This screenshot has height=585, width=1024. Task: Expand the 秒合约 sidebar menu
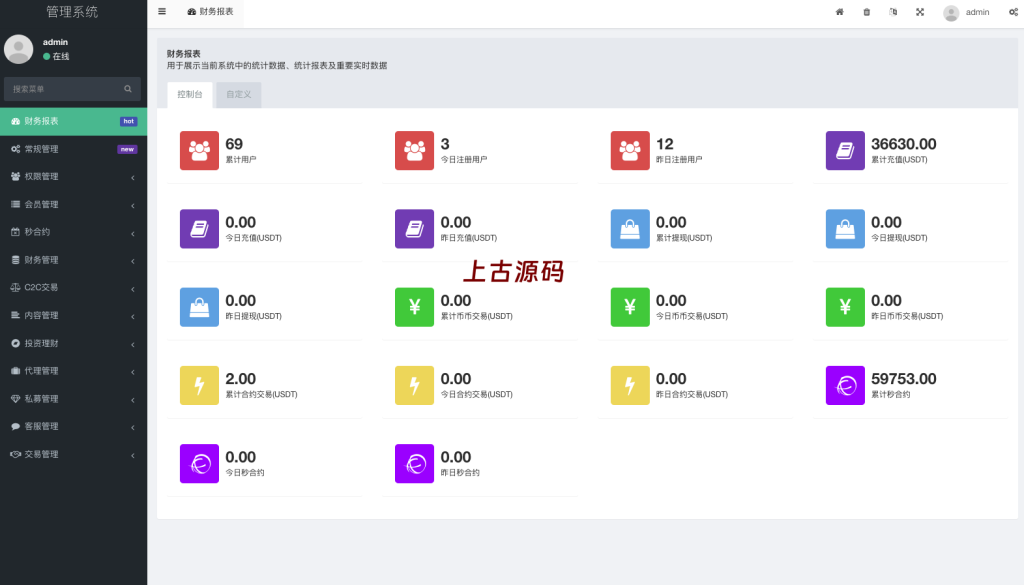[73, 232]
